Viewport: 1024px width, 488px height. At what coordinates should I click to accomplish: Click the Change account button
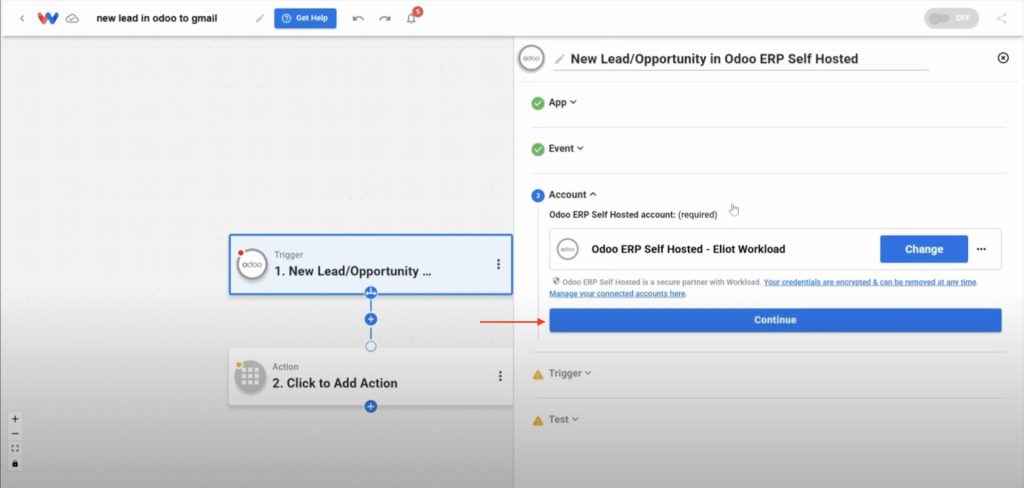(x=923, y=249)
